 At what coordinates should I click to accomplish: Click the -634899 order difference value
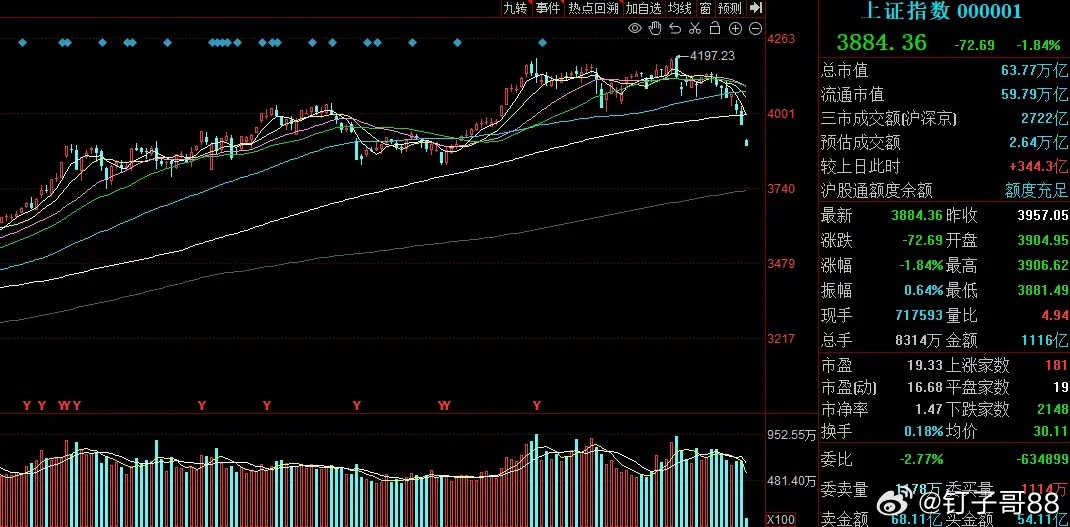pyautogui.click(x=1042, y=459)
